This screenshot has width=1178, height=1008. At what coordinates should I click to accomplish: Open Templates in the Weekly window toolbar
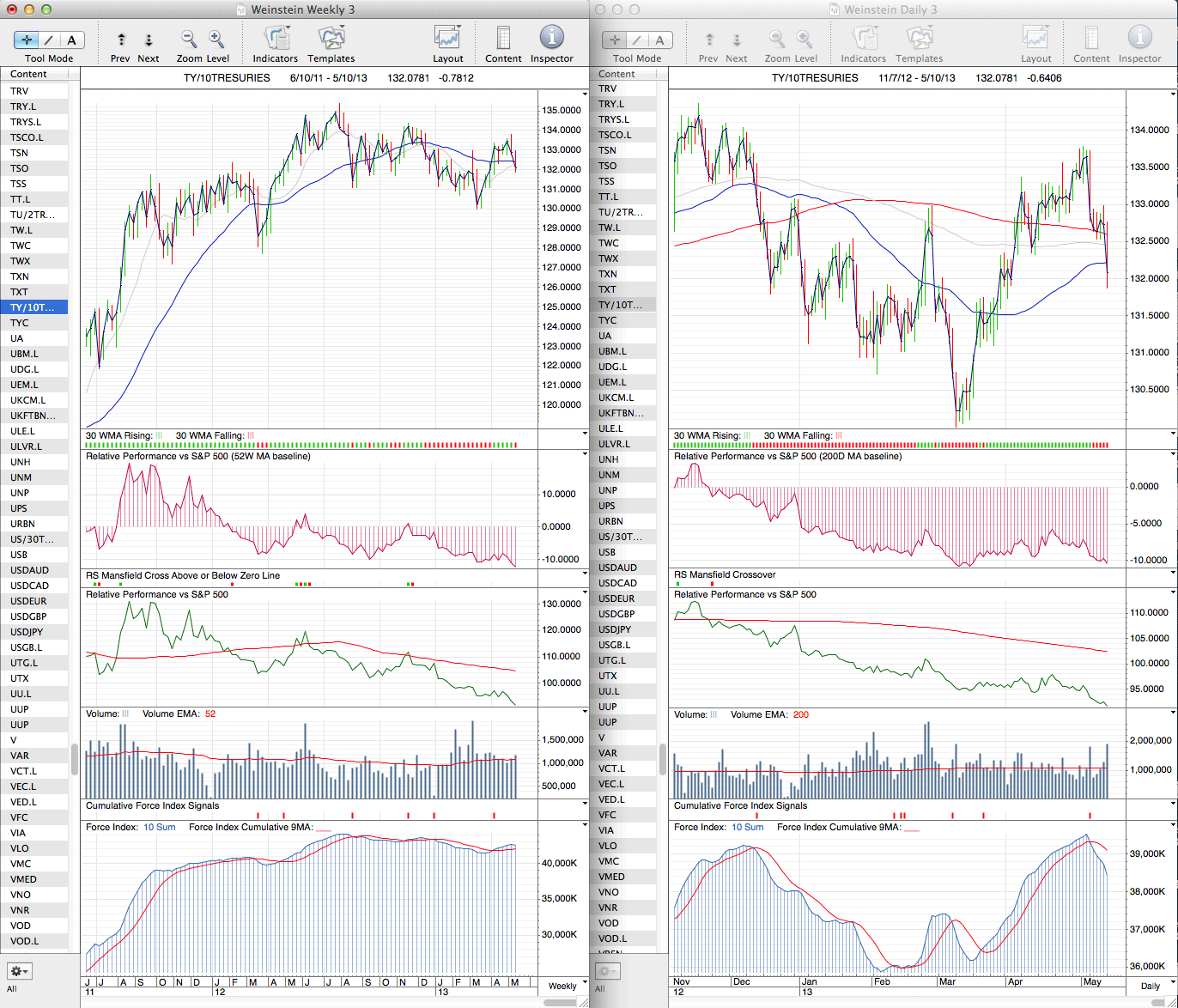click(x=331, y=39)
